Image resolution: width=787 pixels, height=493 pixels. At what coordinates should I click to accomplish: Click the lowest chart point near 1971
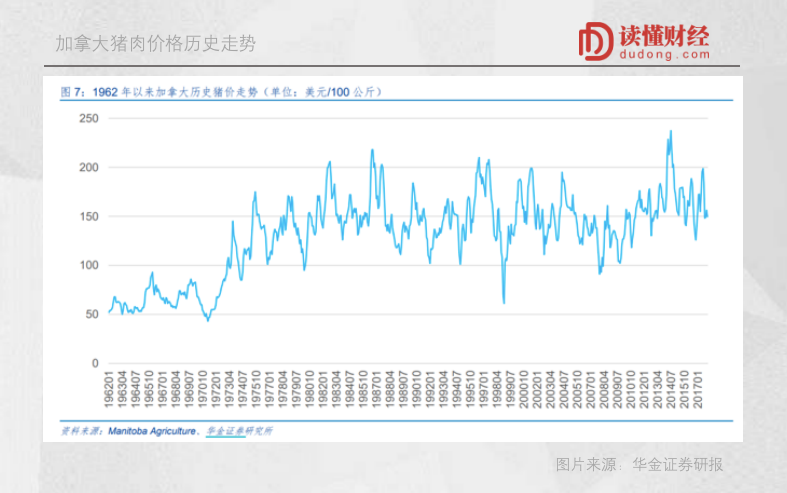pos(208,320)
